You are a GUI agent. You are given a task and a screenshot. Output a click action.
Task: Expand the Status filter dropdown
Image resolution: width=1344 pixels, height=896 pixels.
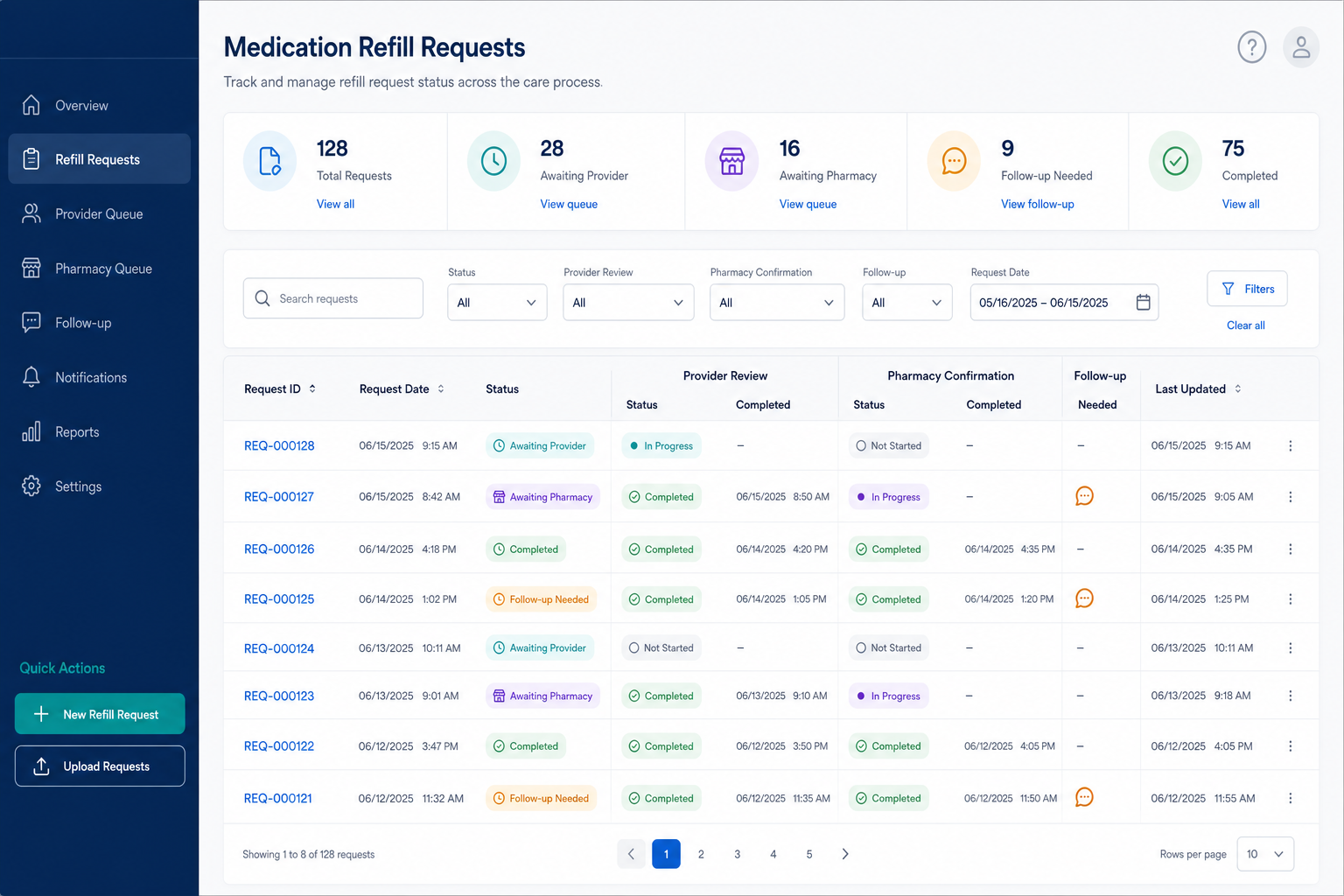pos(497,303)
